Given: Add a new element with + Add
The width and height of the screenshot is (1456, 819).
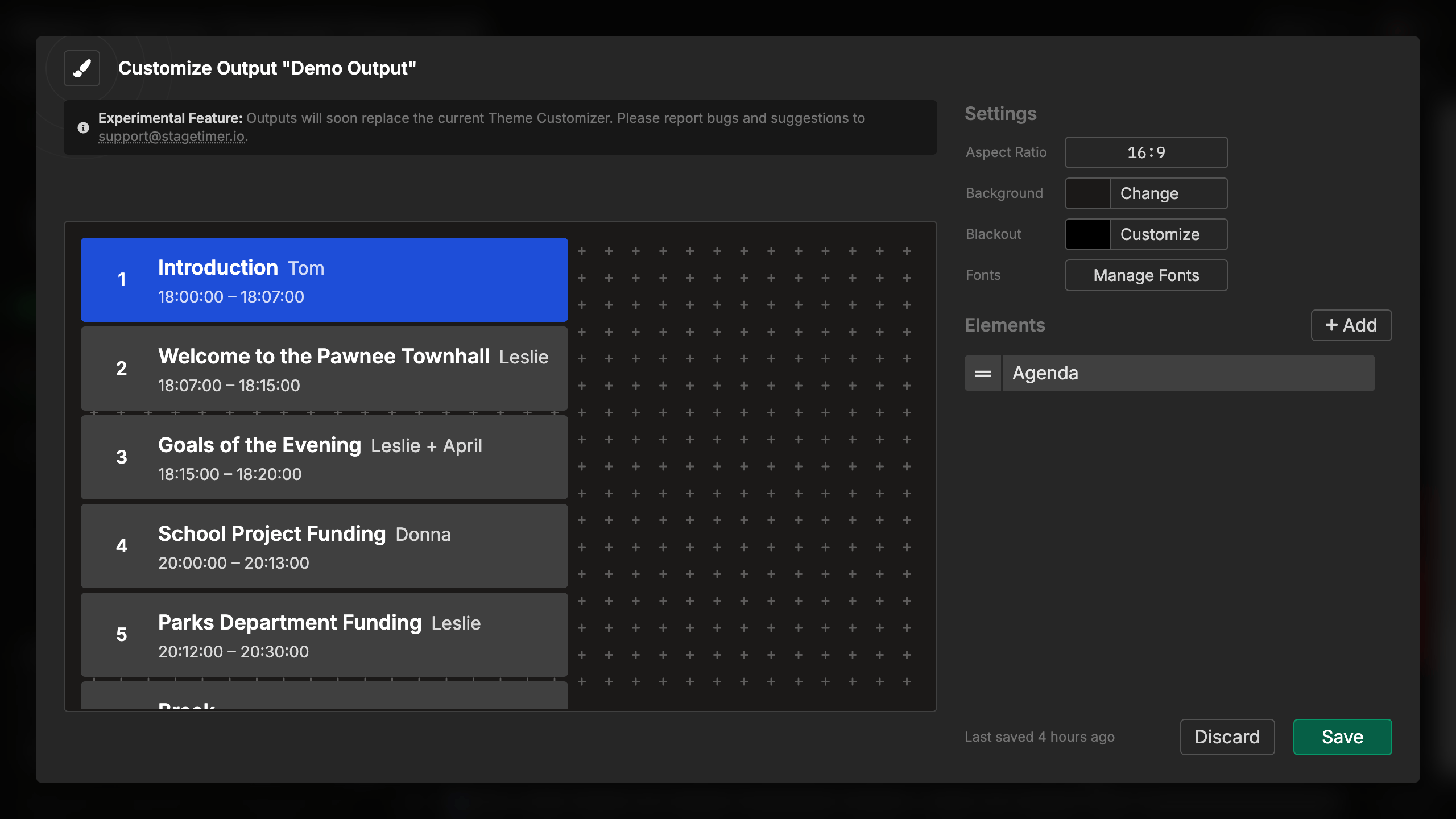Looking at the screenshot, I should coord(1351,325).
